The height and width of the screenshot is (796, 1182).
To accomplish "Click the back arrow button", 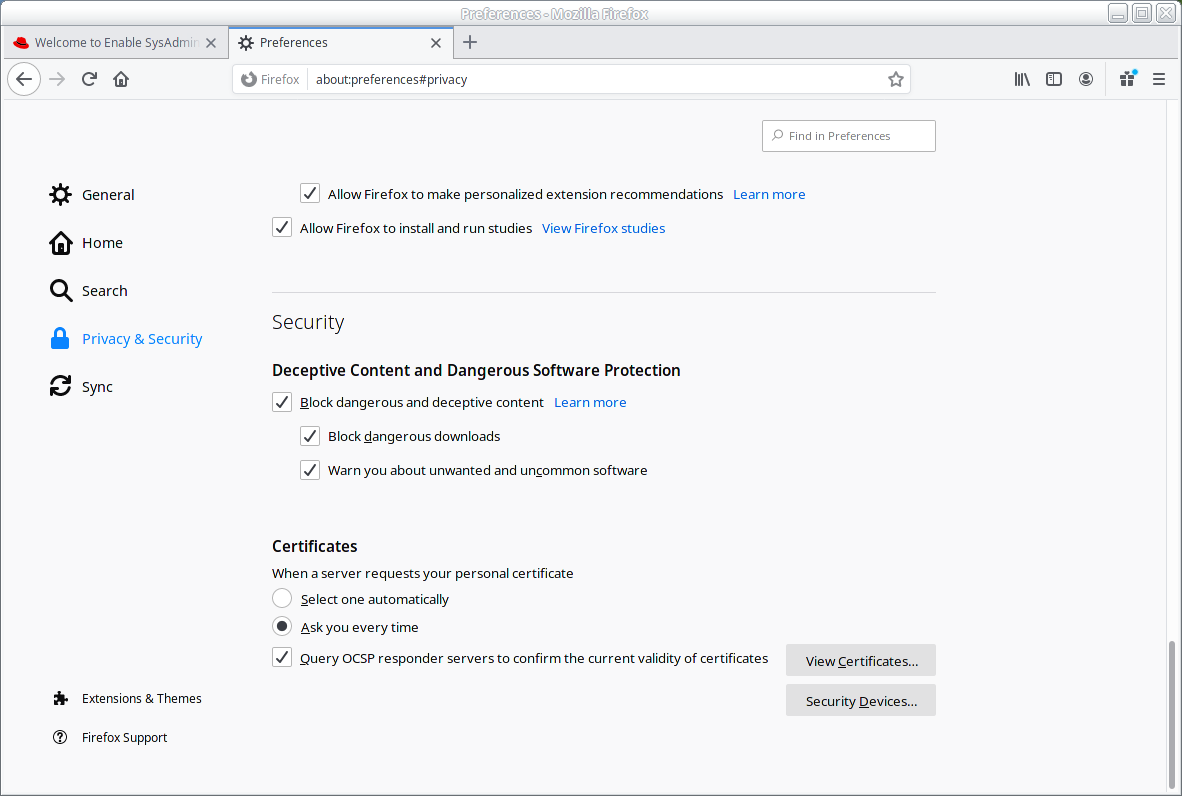I will [25, 79].
